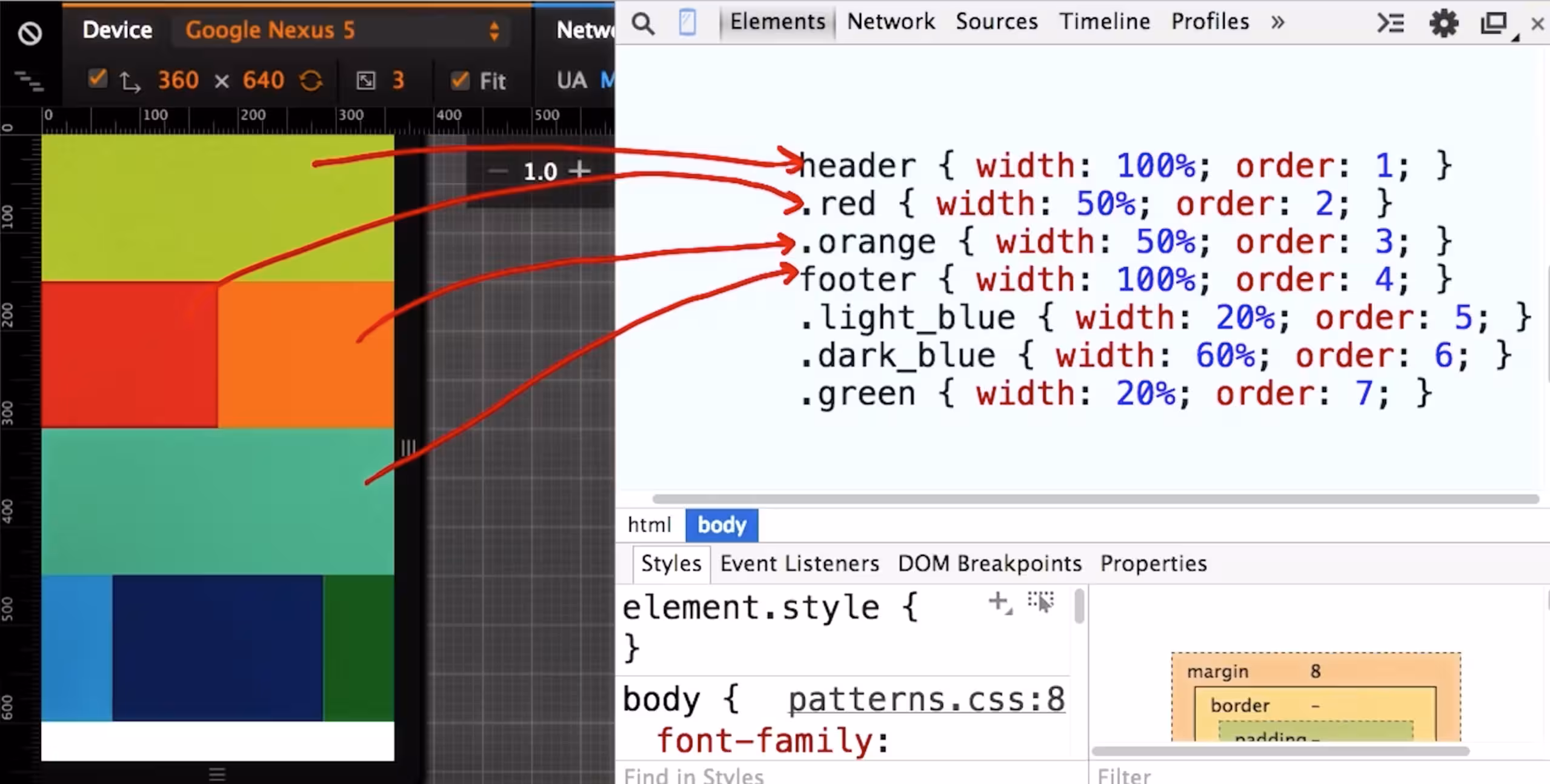Open the Event Listeners pane tab

tap(799, 563)
